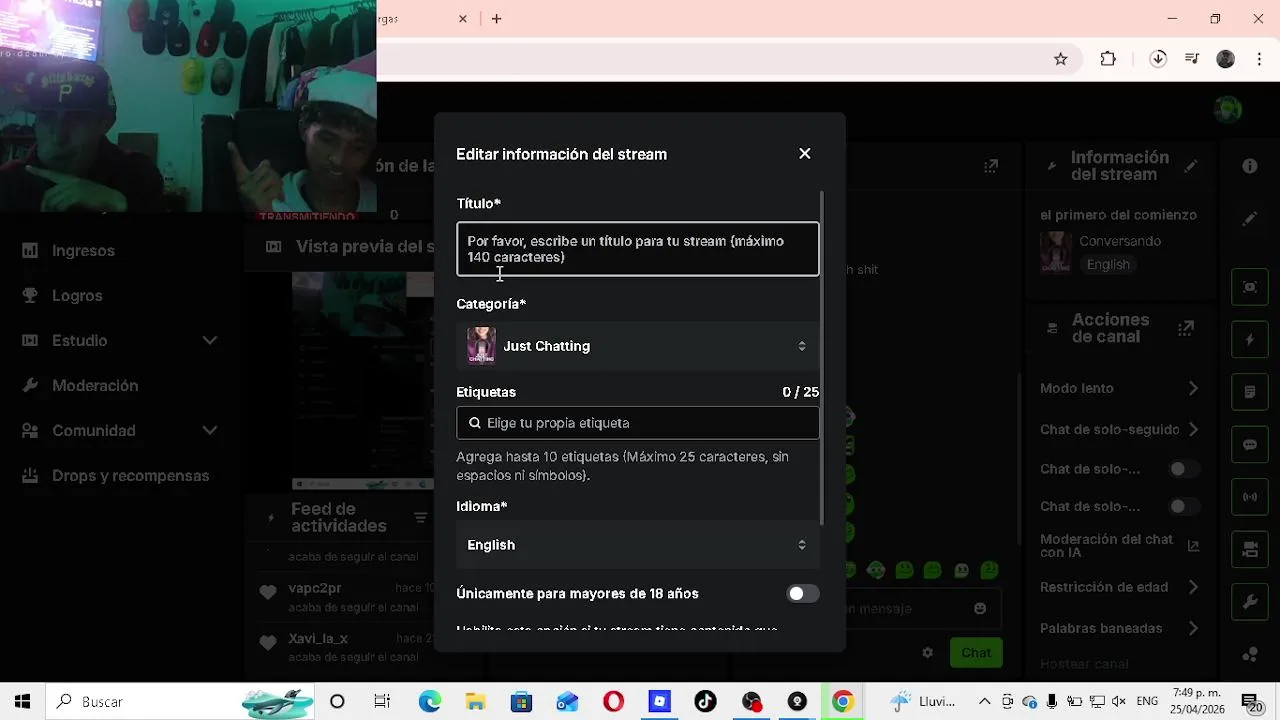
Task: Open the Conversando category link
Action: [x=1120, y=241]
